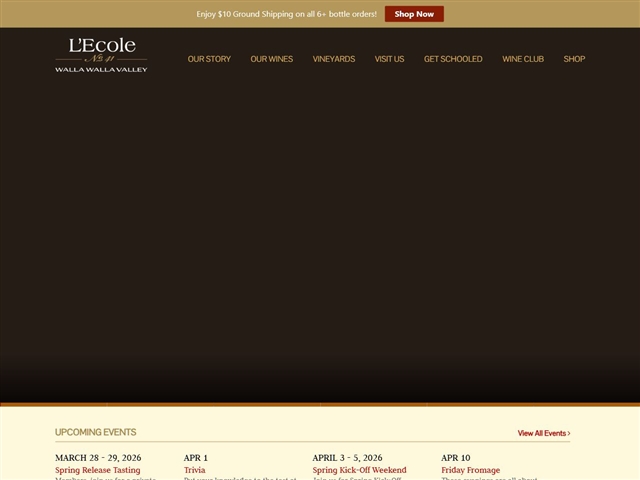Click the L'Ecole No 41 logo
The height and width of the screenshot is (480, 640).
[101, 55]
